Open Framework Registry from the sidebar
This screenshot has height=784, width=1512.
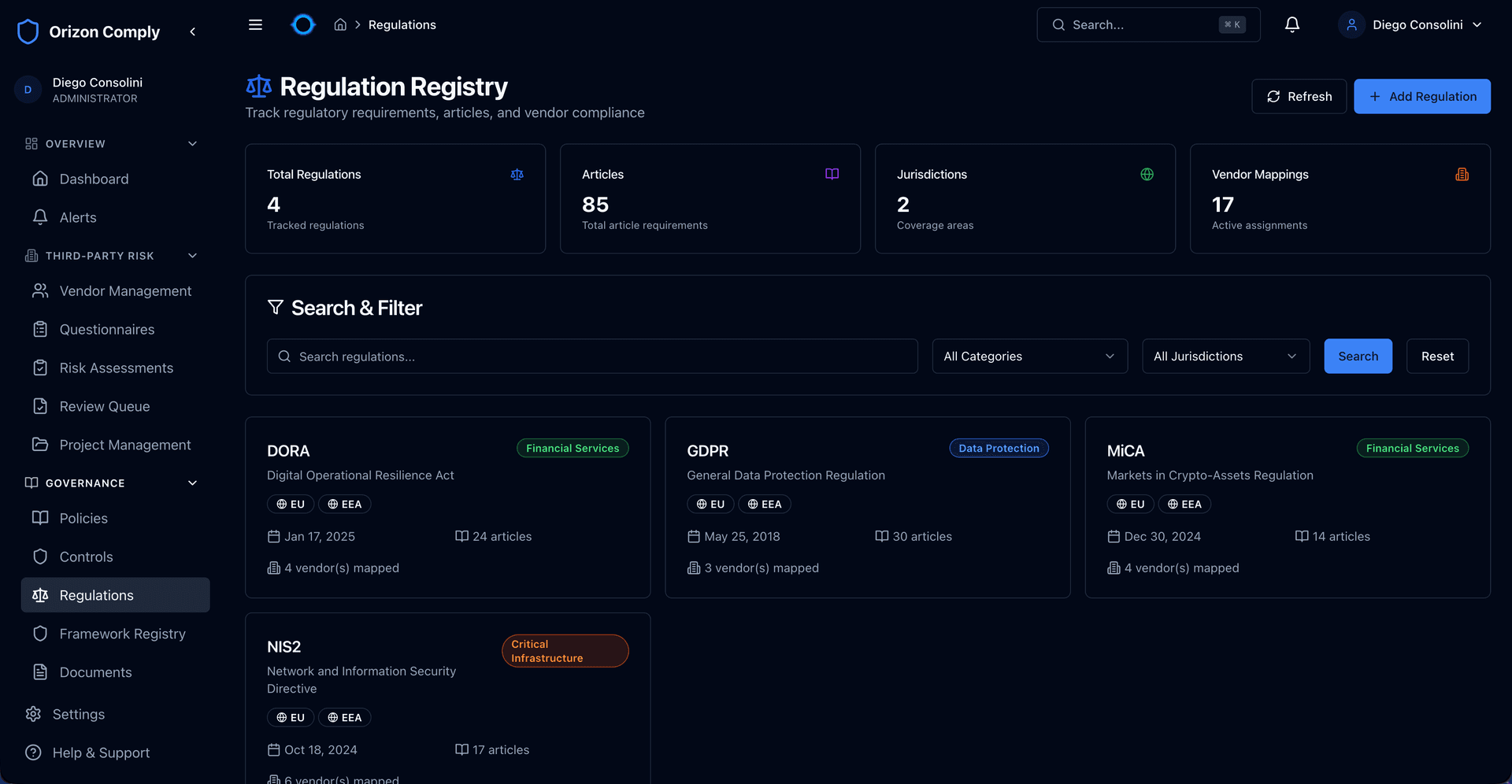(x=123, y=633)
